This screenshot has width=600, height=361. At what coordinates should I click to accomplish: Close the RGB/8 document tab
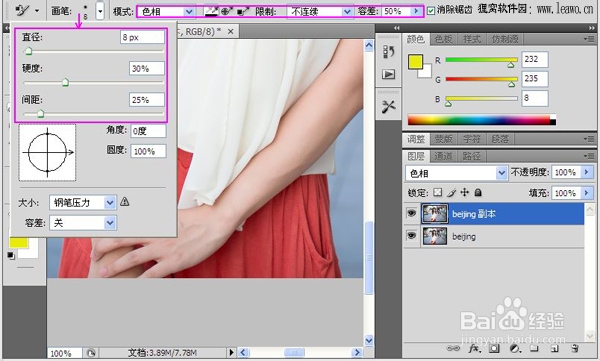(x=230, y=32)
